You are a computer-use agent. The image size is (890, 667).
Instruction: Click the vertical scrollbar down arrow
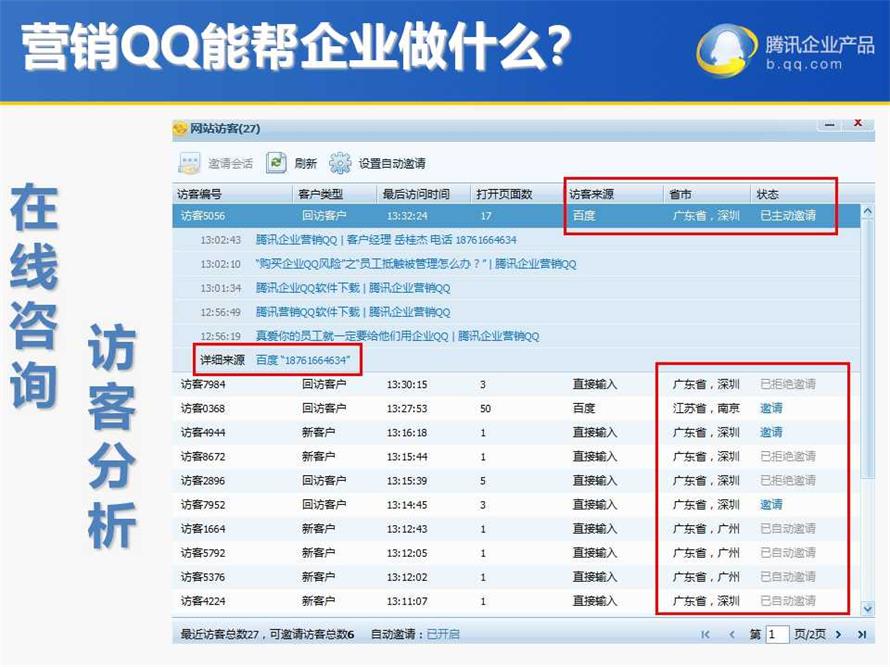[867, 610]
